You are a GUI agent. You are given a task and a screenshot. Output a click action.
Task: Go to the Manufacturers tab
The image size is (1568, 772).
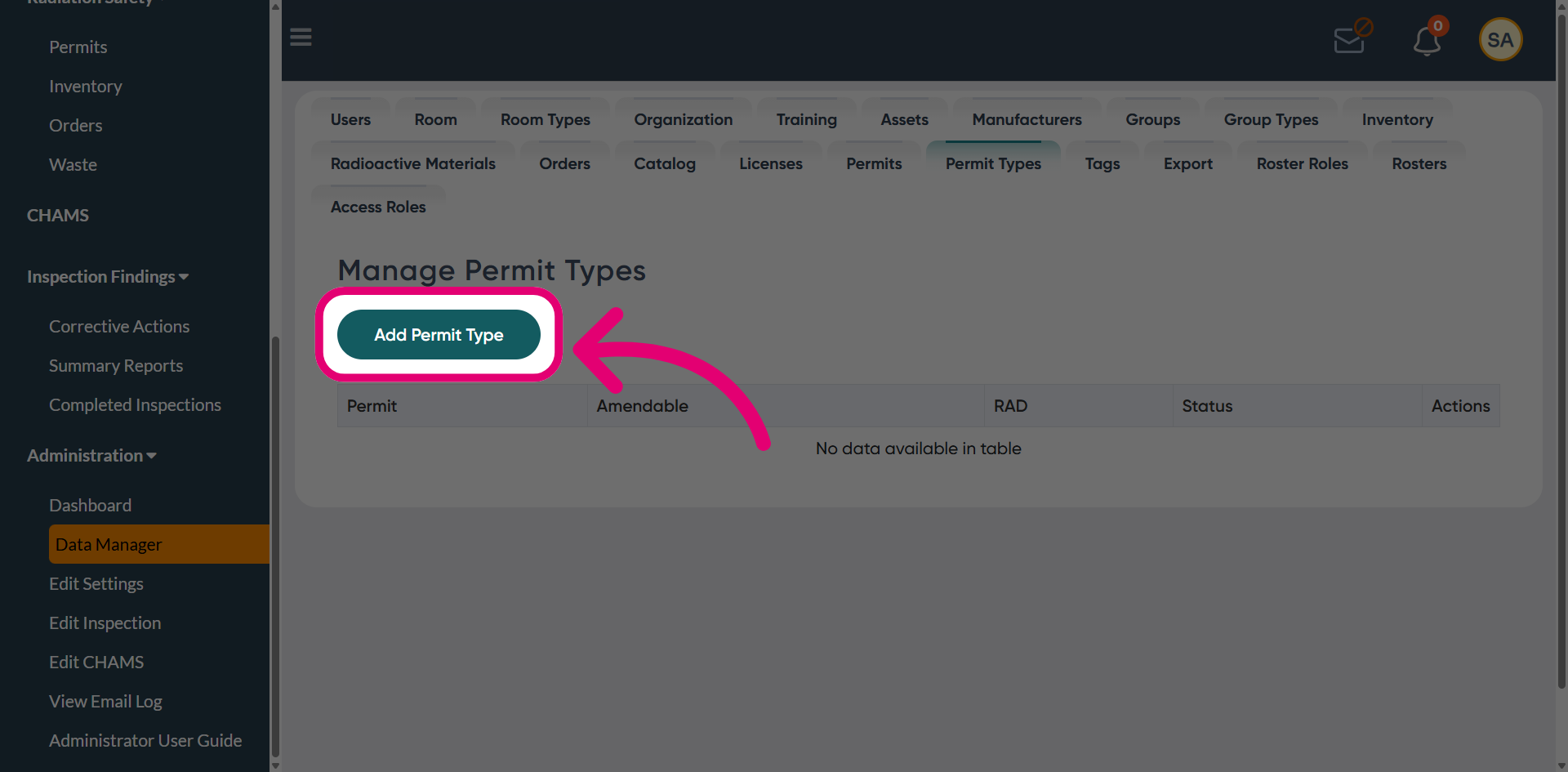click(1027, 120)
